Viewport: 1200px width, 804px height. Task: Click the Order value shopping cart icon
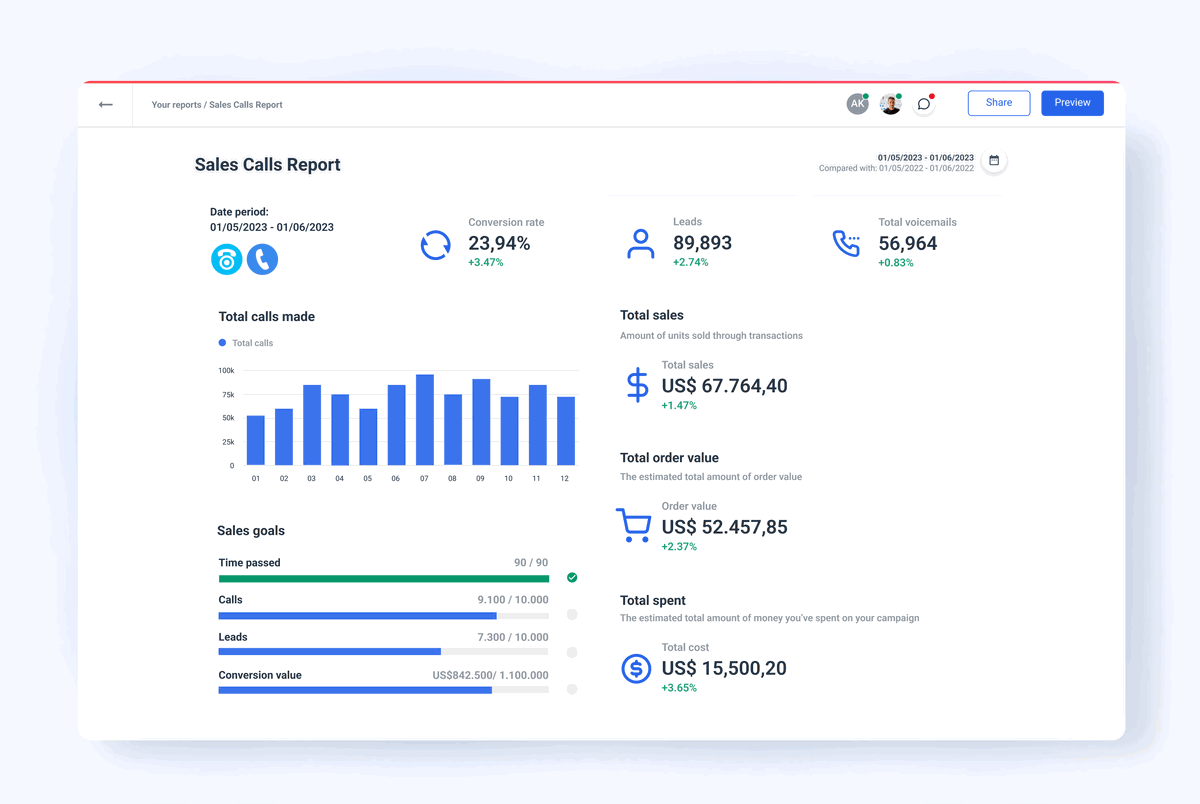tap(634, 524)
